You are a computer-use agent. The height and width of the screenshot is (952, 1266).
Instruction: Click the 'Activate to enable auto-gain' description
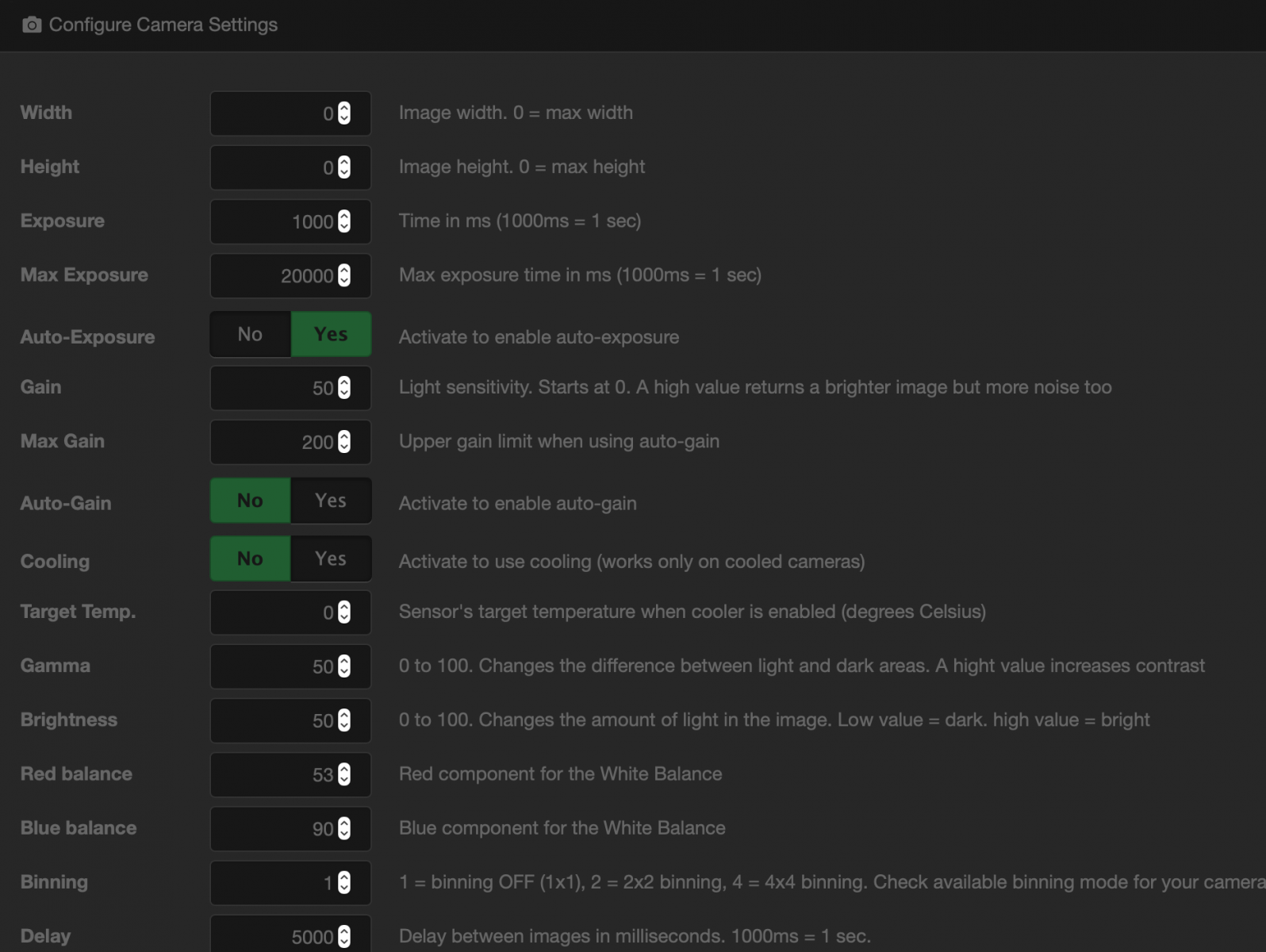point(518,503)
